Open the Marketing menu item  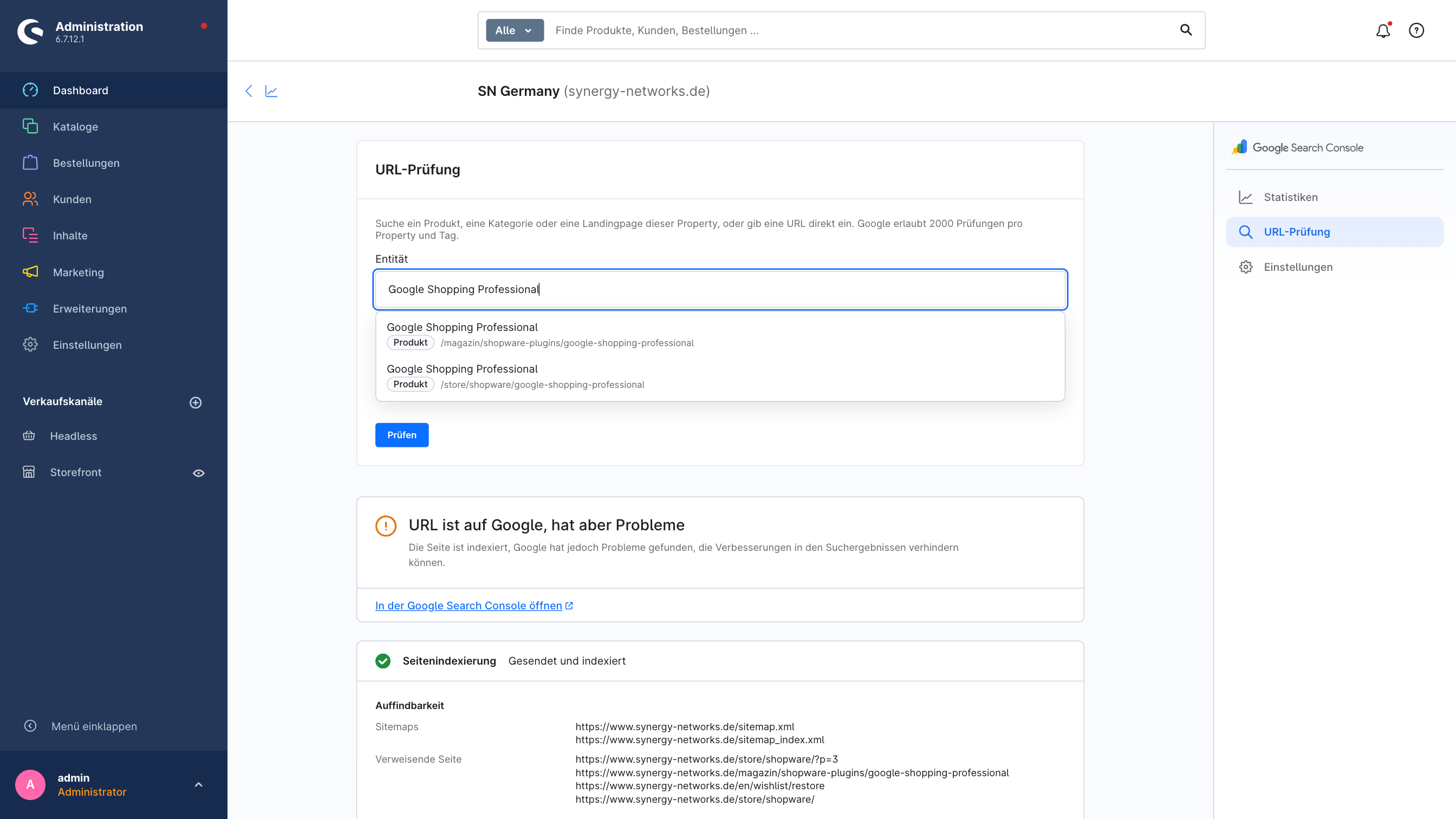(114, 272)
